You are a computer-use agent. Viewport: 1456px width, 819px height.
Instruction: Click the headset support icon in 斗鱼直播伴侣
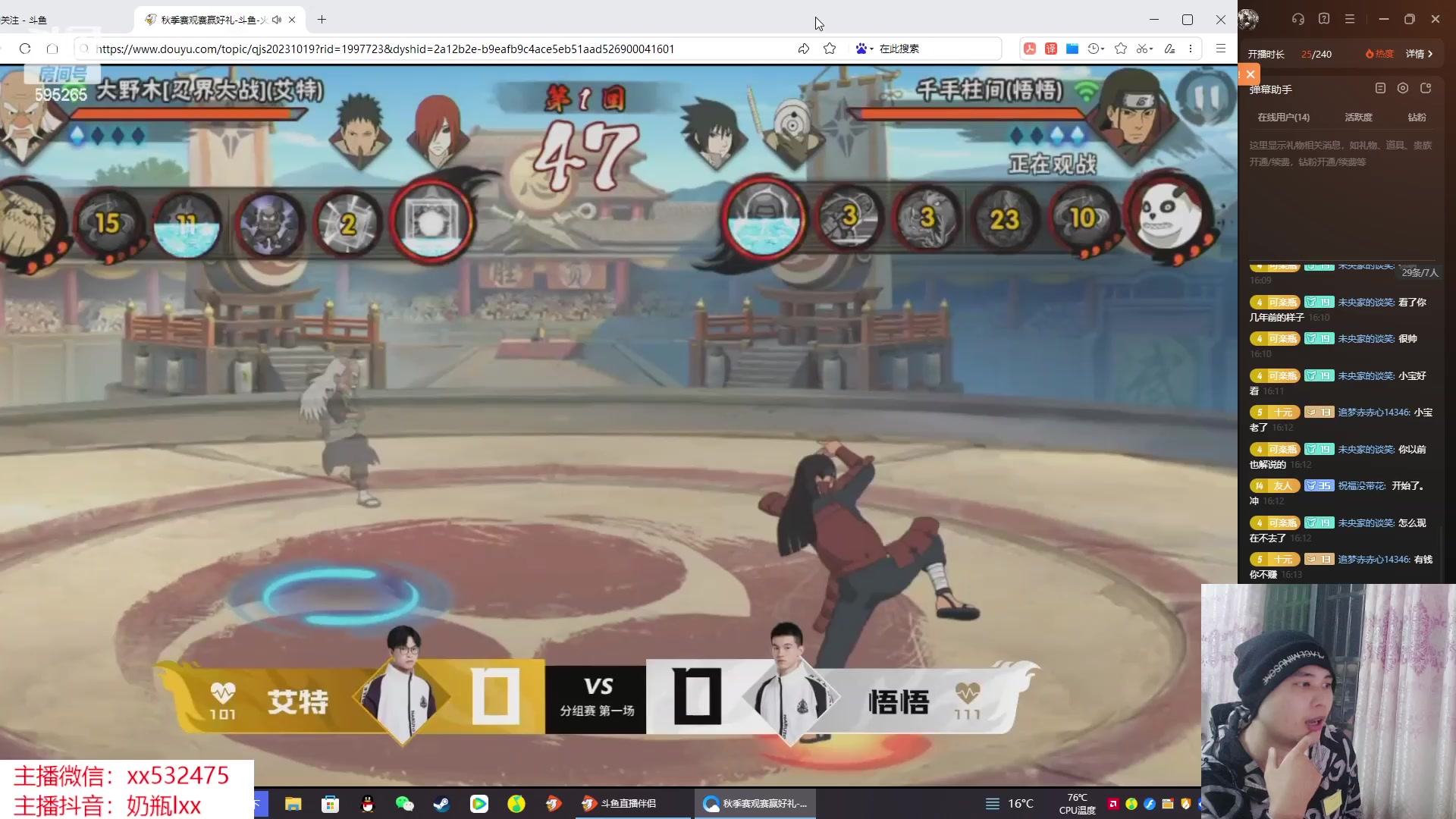click(x=1298, y=19)
